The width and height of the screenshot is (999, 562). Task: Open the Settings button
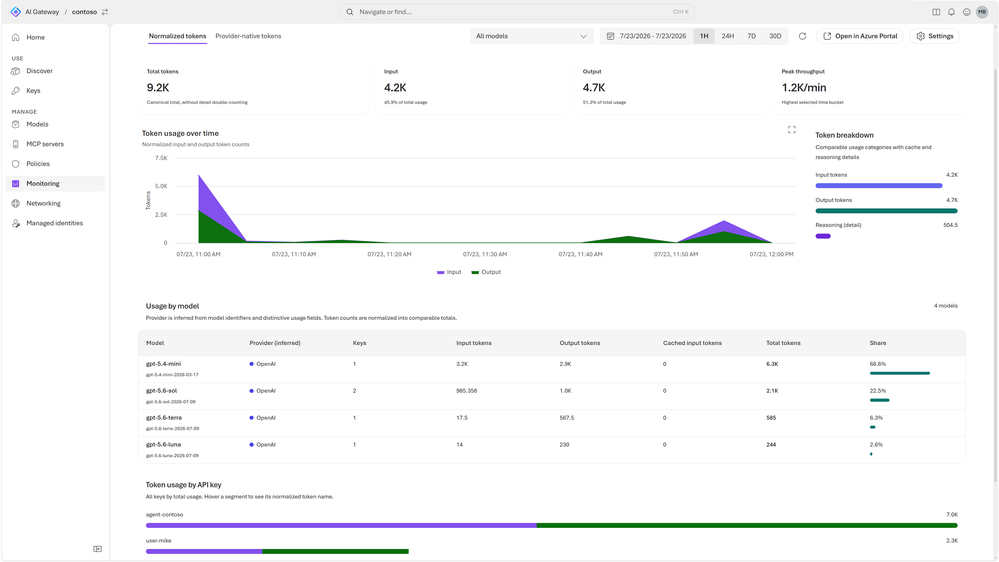(x=935, y=36)
